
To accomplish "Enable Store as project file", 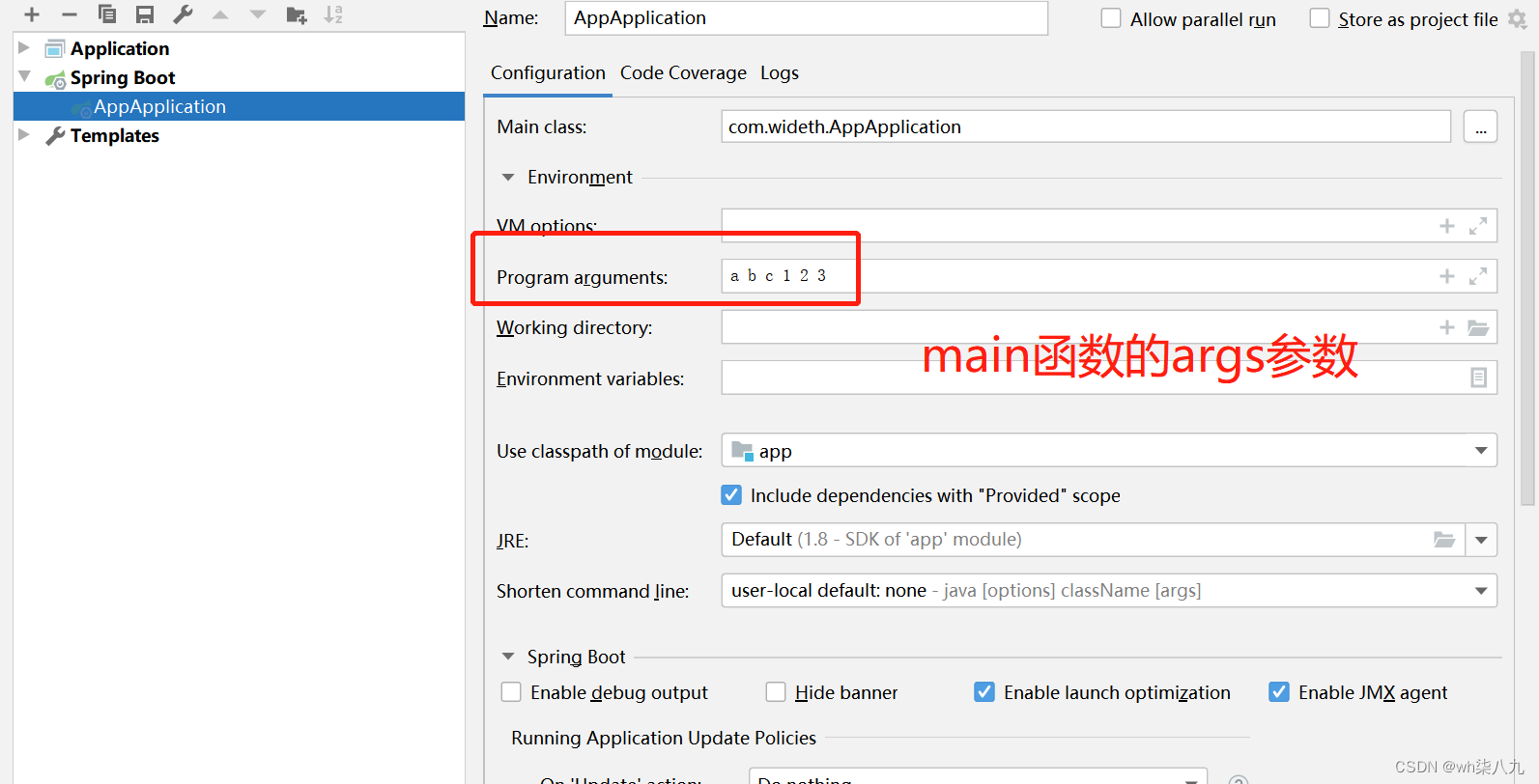I will [1320, 18].
